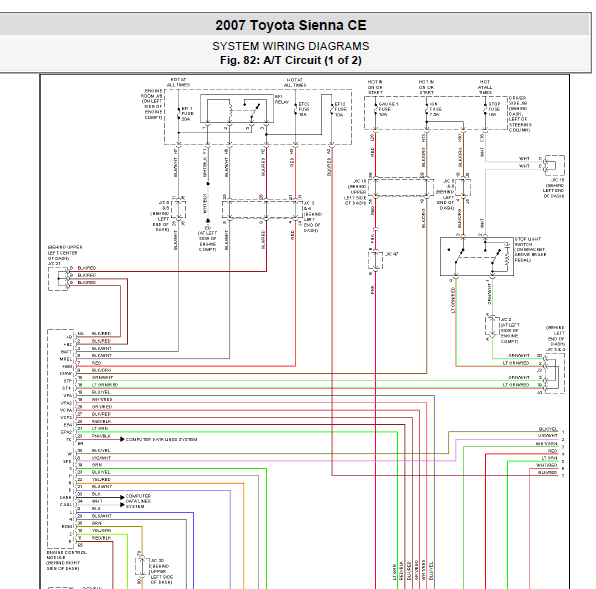Click the EFI RELAY label
The image size is (596, 589).
282,99
